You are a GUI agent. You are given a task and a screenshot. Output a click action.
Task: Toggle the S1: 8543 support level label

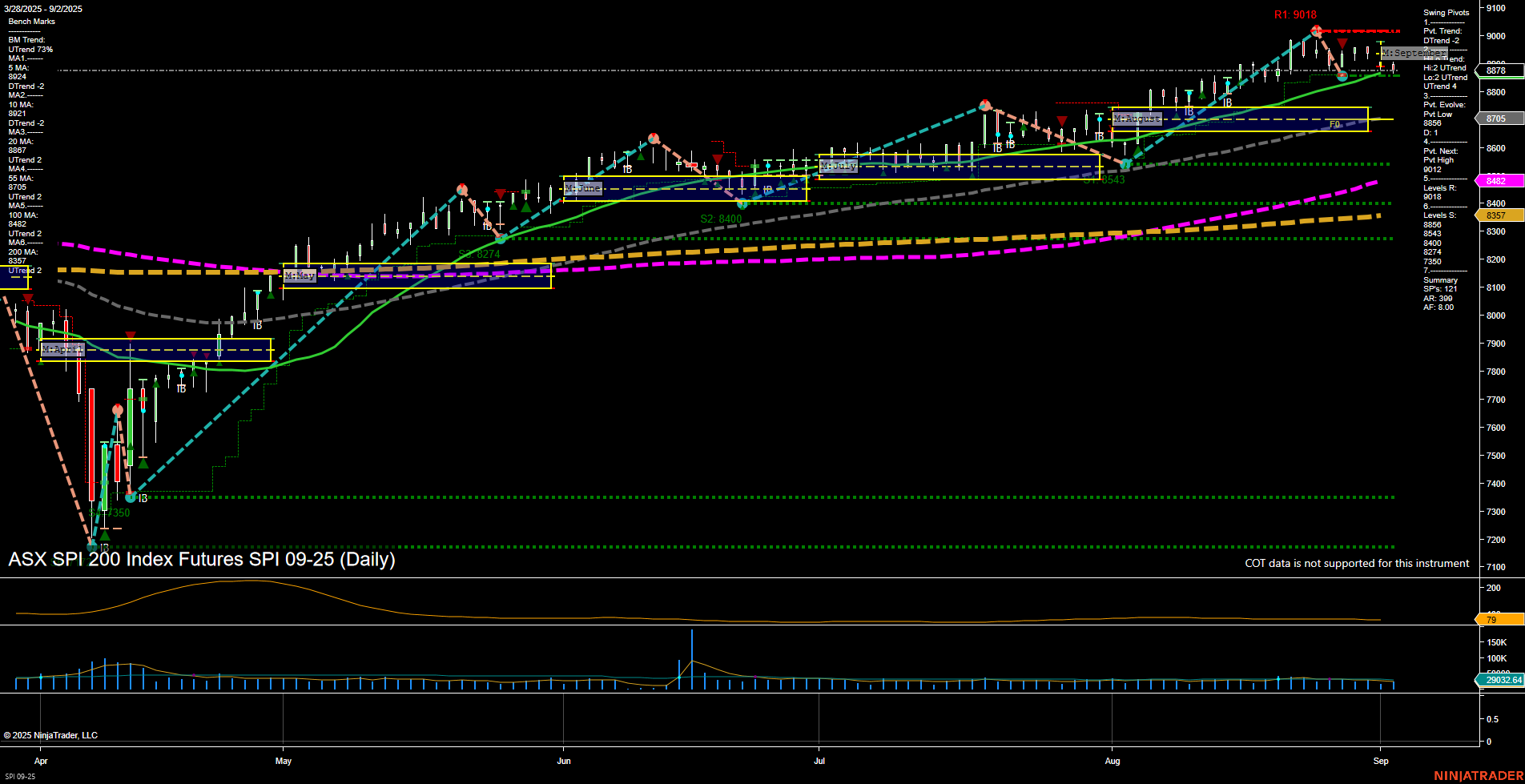coord(1104,180)
